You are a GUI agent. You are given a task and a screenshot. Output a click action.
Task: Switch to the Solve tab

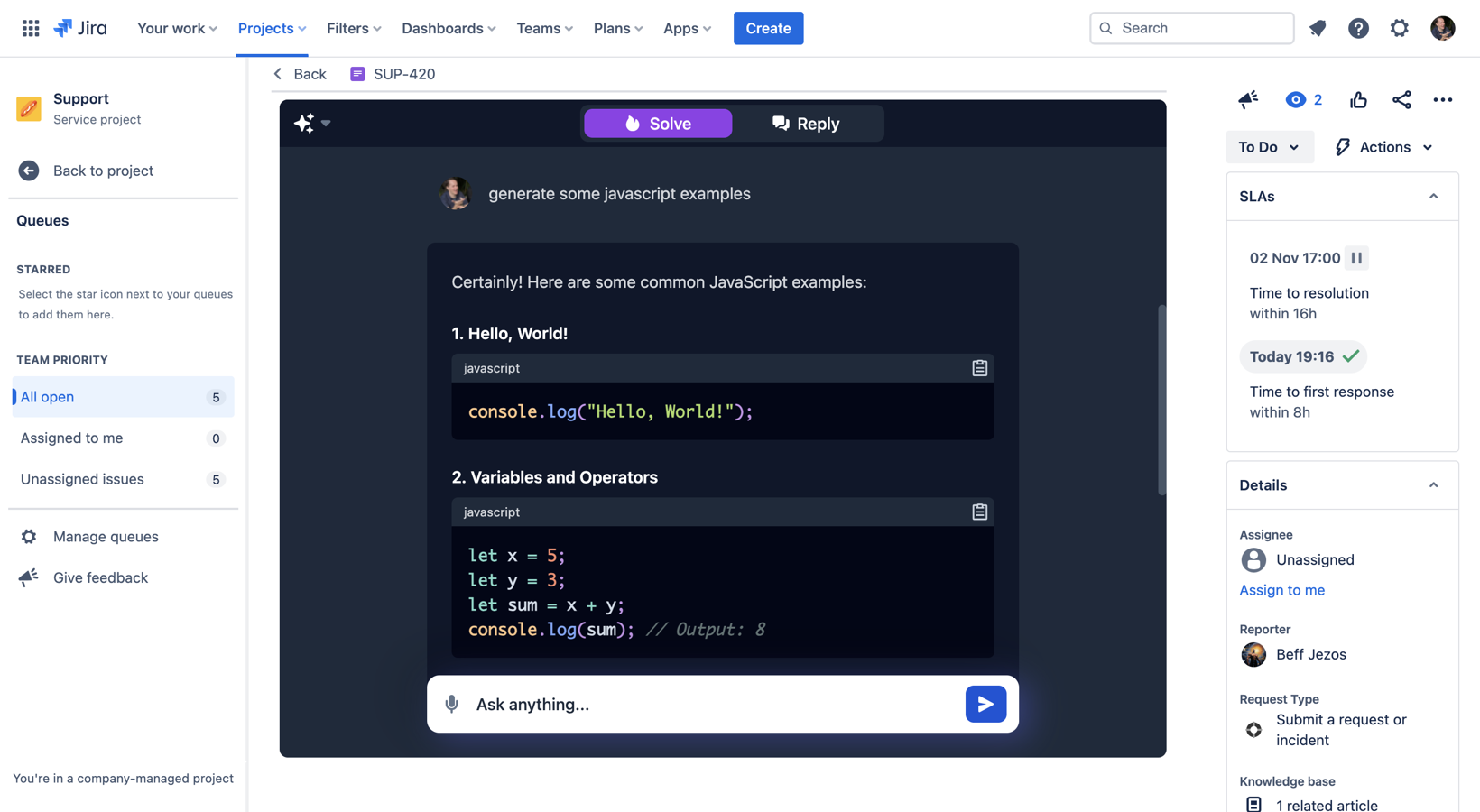point(658,124)
